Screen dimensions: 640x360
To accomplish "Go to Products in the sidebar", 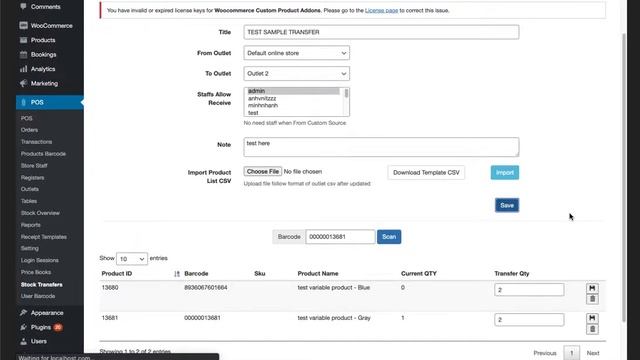I will 43,40.
